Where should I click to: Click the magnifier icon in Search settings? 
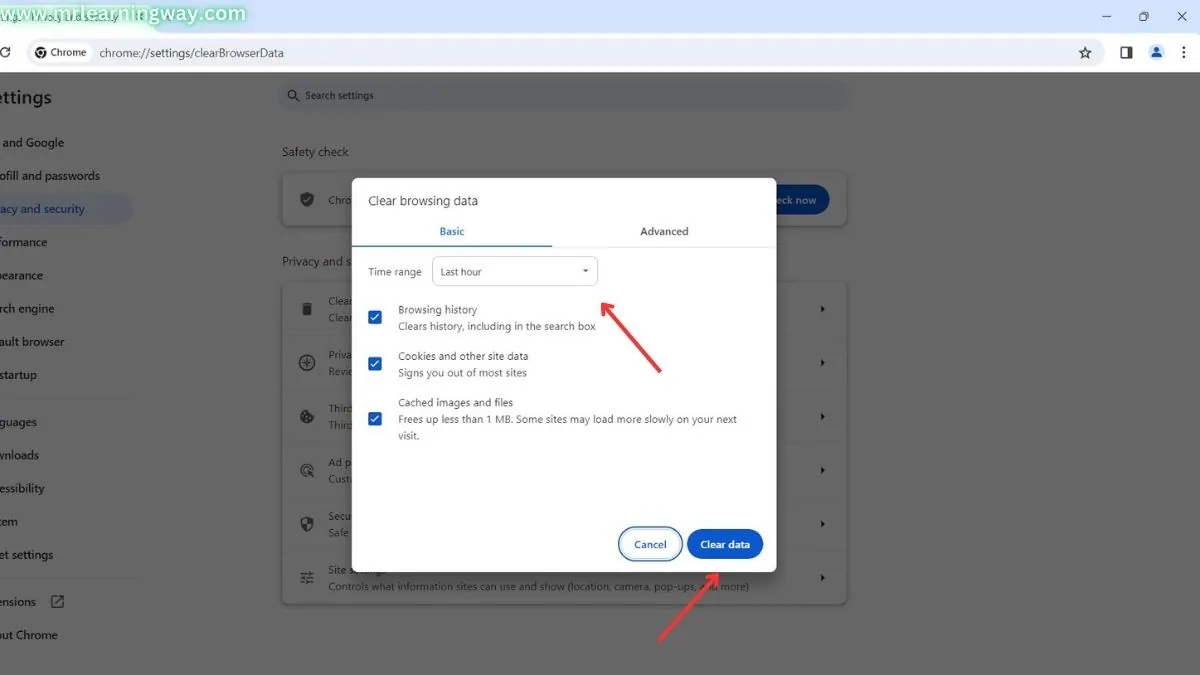(293, 96)
